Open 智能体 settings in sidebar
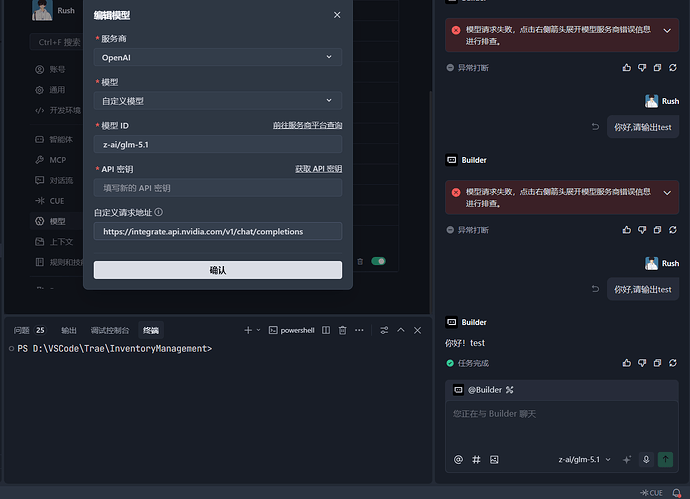 [x=54, y=139]
